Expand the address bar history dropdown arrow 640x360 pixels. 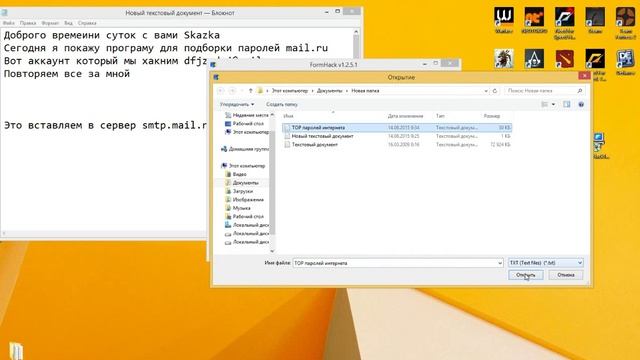click(486, 91)
